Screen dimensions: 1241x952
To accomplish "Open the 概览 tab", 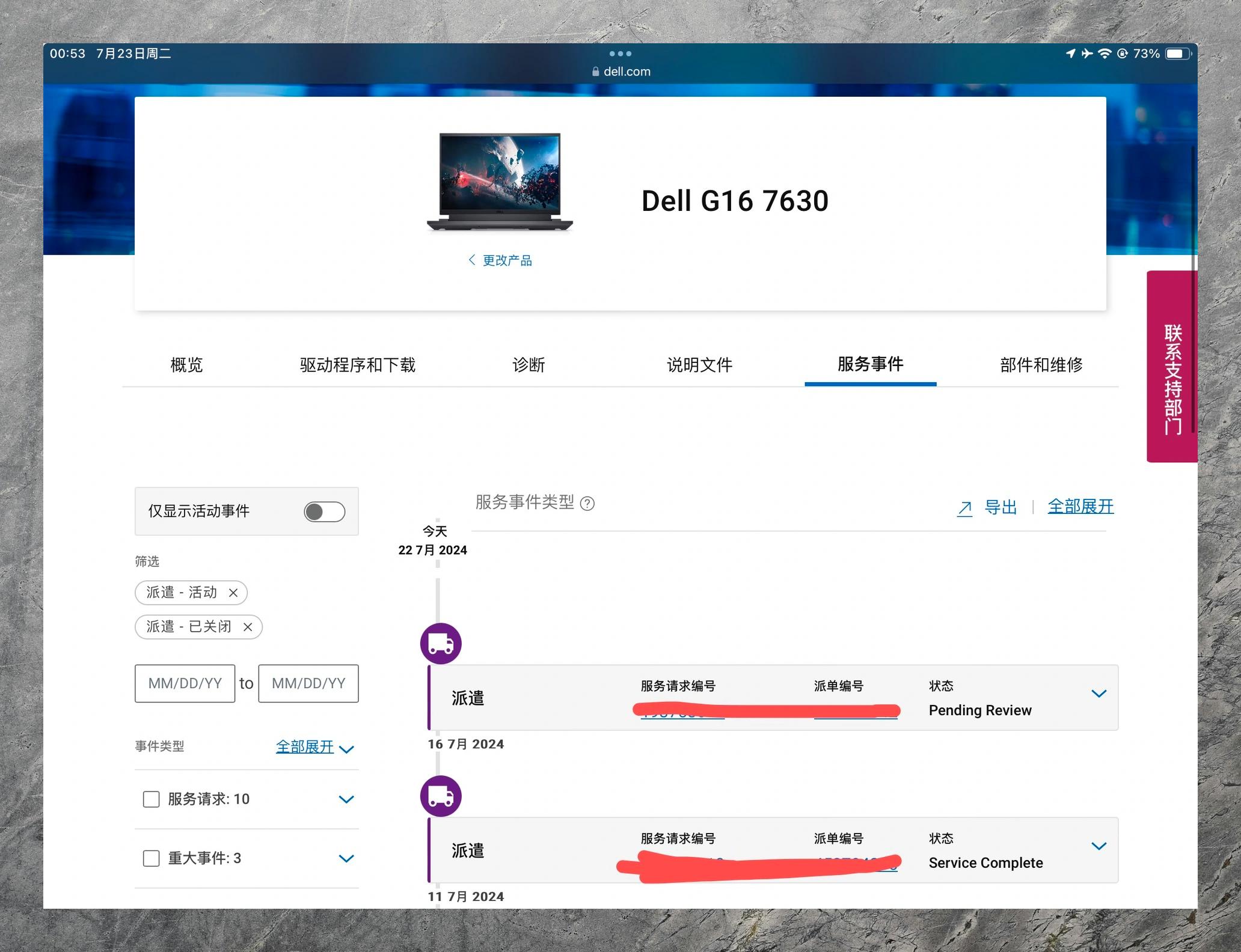I will pyautogui.click(x=186, y=365).
